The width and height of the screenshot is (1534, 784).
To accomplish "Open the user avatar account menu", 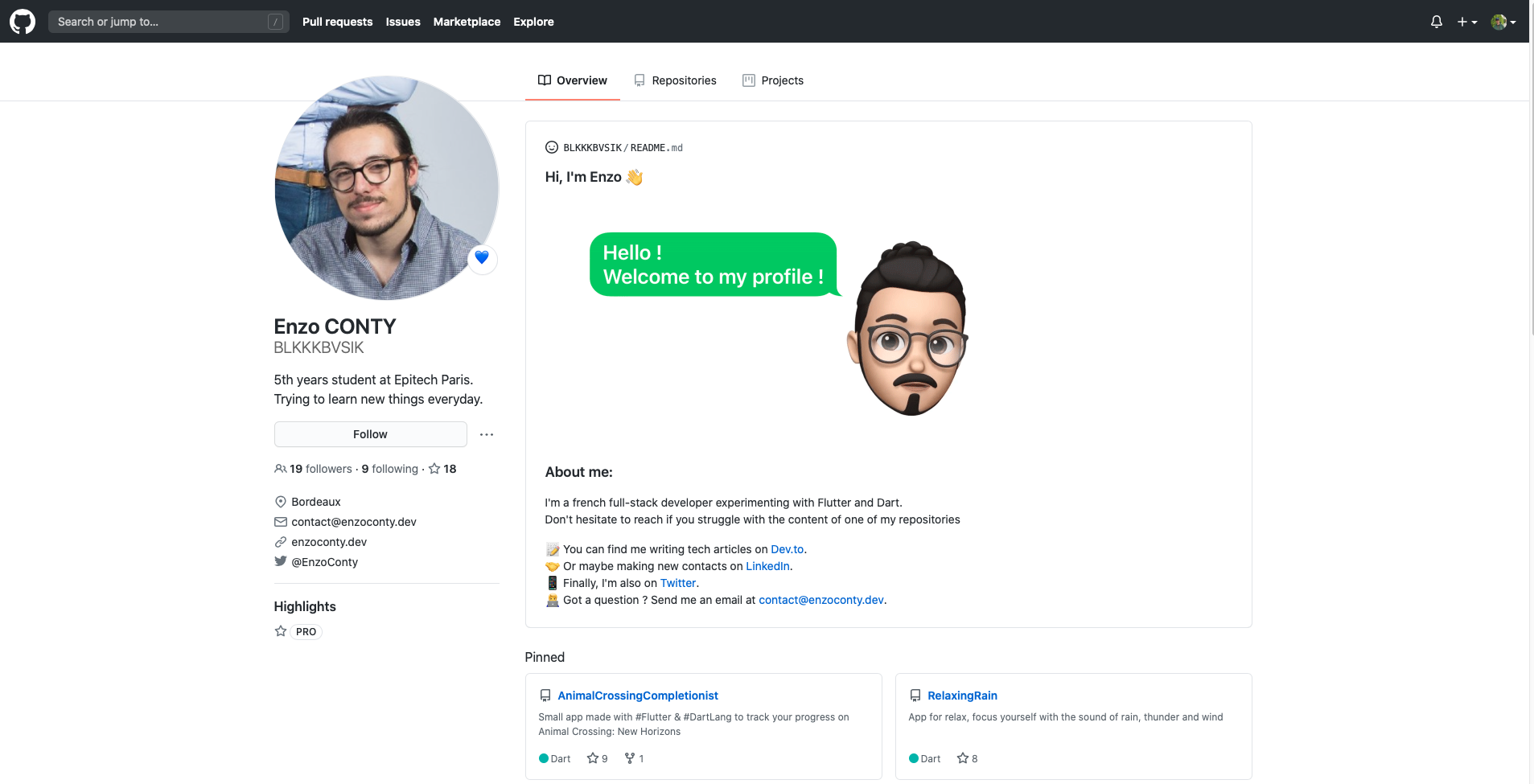I will [x=1503, y=22].
